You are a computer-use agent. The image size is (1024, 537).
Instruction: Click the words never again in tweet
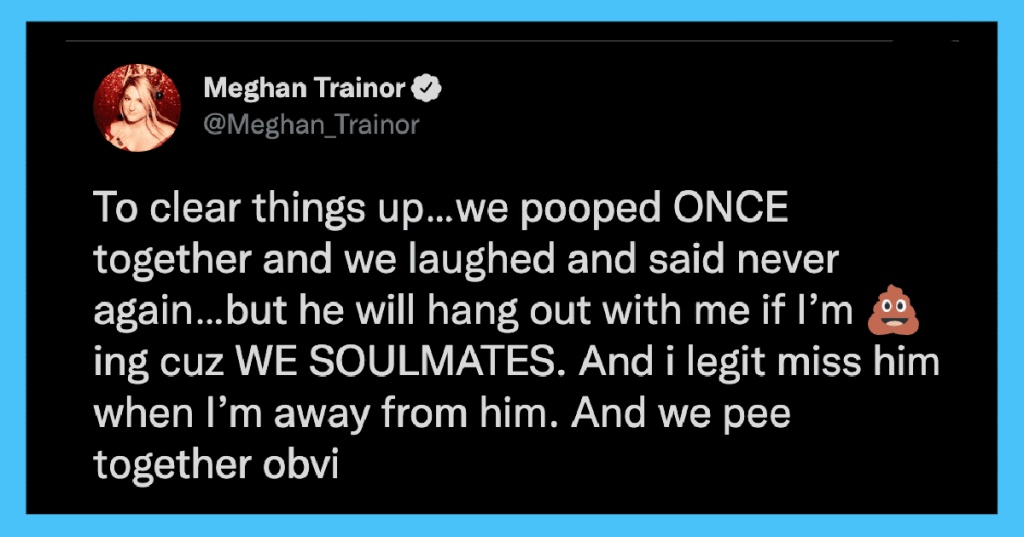pyautogui.click(x=788, y=260)
